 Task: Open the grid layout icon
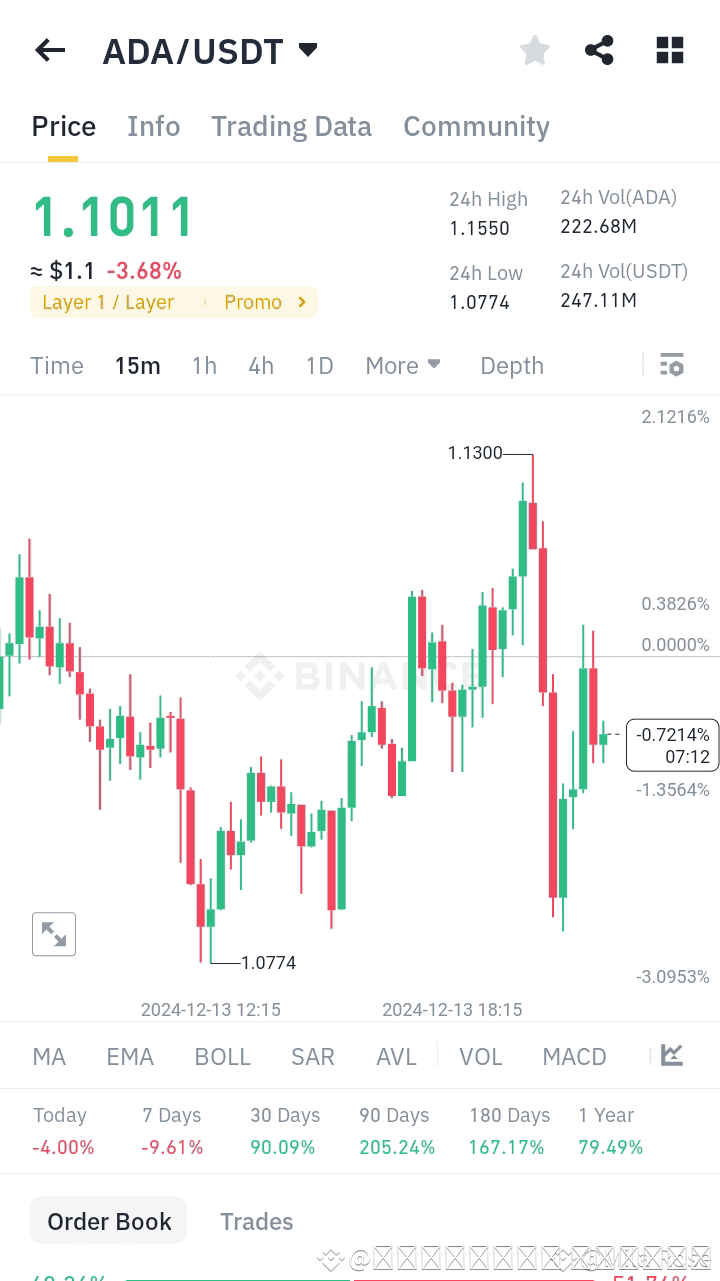click(669, 50)
